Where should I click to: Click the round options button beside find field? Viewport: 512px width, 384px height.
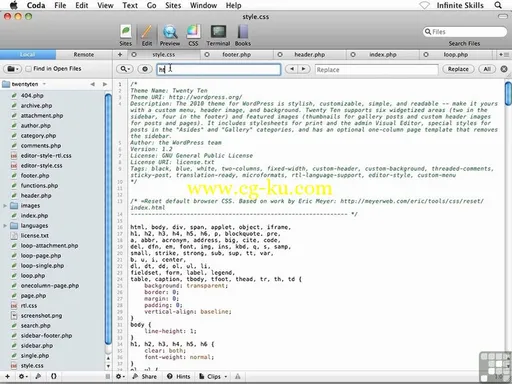pyautogui.click(x=145, y=69)
